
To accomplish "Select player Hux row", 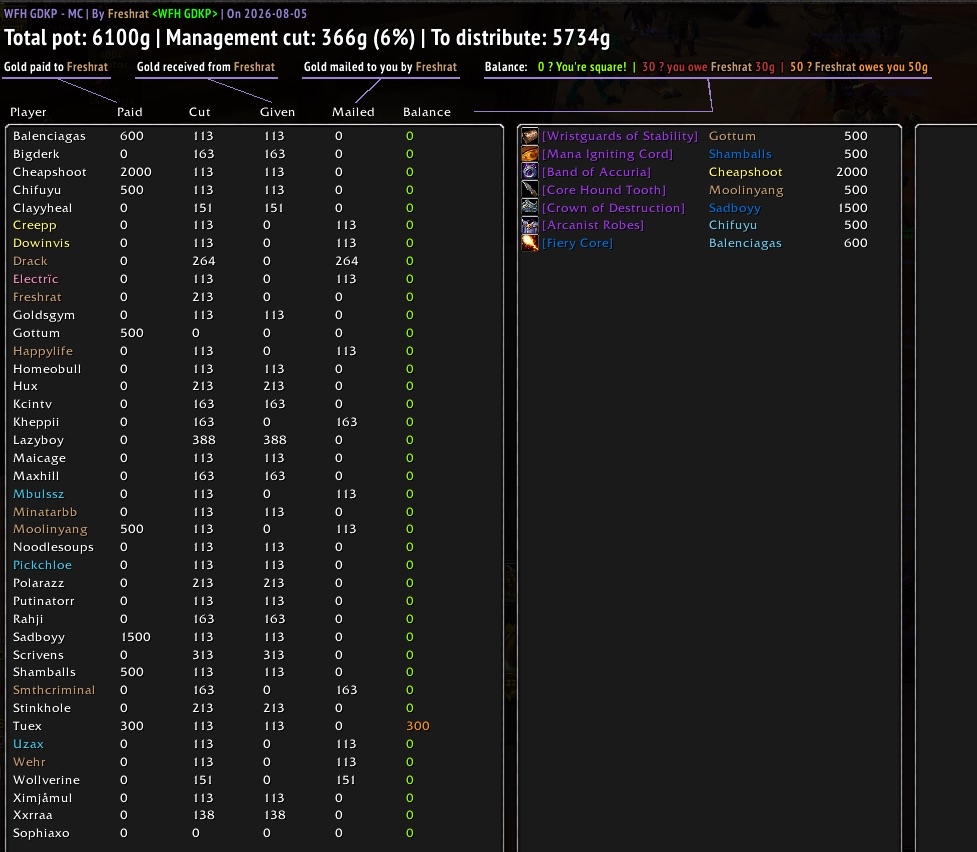I will tap(254, 386).
